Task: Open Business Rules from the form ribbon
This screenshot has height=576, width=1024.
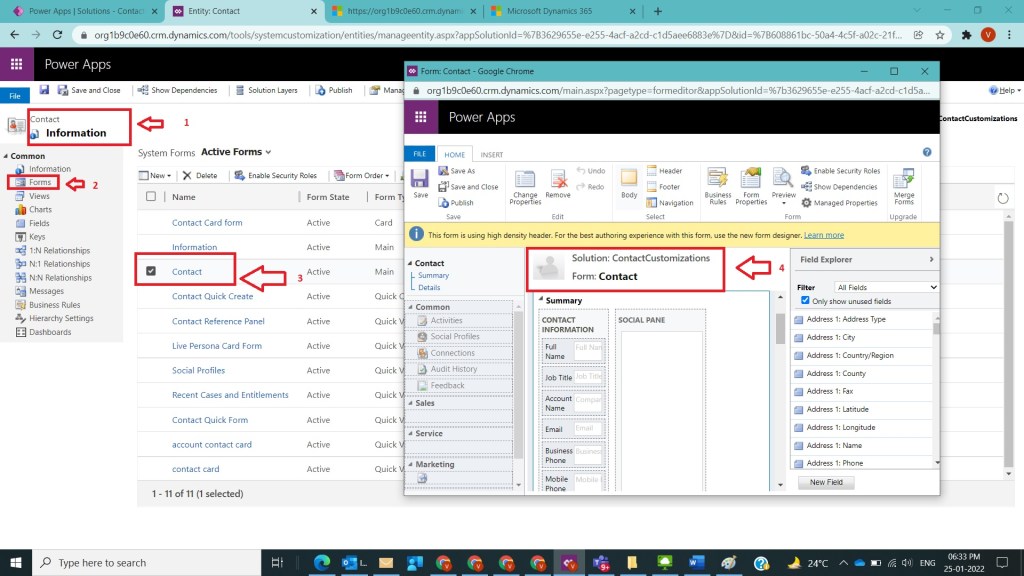Action: point(717,184)
